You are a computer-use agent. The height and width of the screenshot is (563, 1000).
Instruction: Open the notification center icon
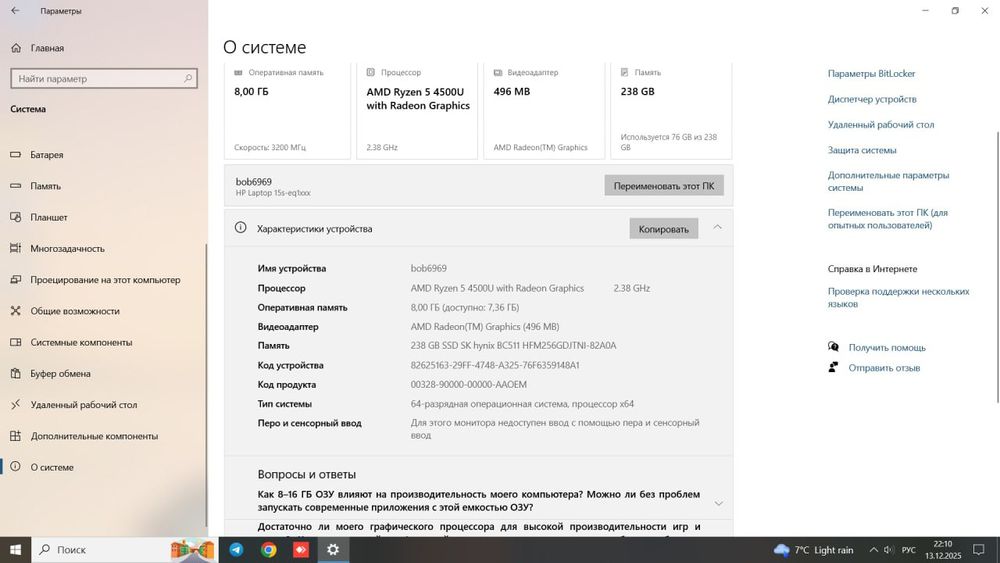[x=979, y=550]
